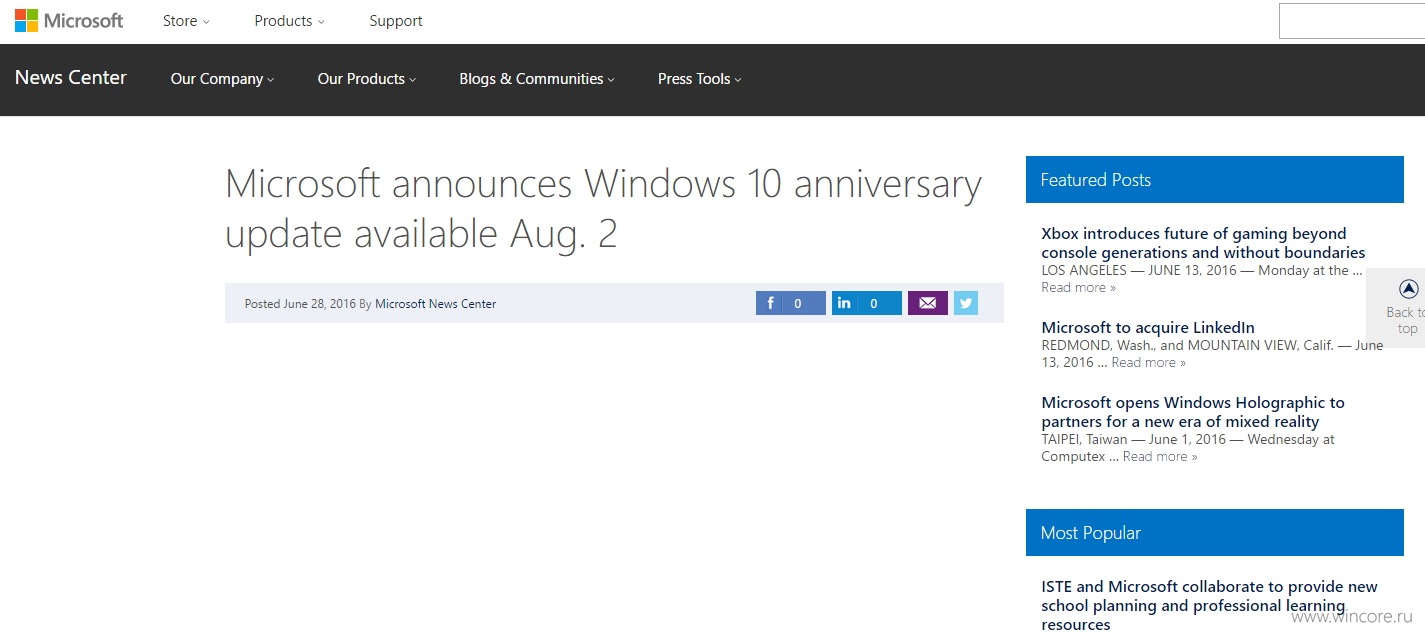The image size is (1425, 636).
Task: Tweet article using Twitter bird icon
Action: 966,303
